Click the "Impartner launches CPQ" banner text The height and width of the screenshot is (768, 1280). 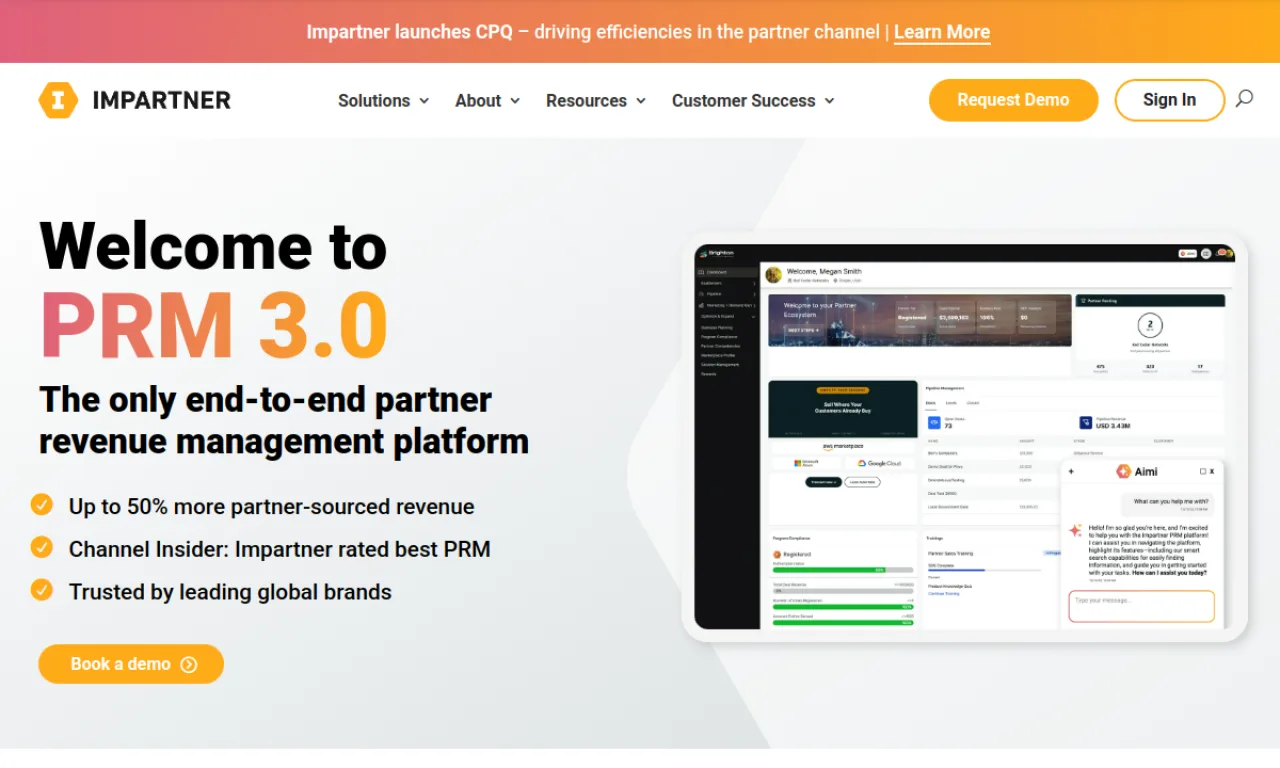pyautogui.click(x=409, y=32)
